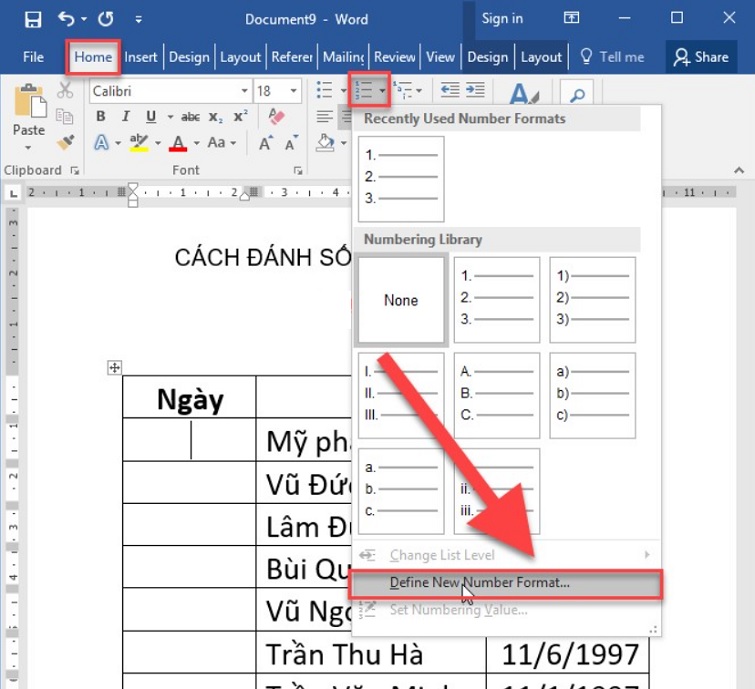The width and height of the screenshot is (755, 689).
Task: Click the Share button
Action: pyautogui.click(x=701, y=57)
